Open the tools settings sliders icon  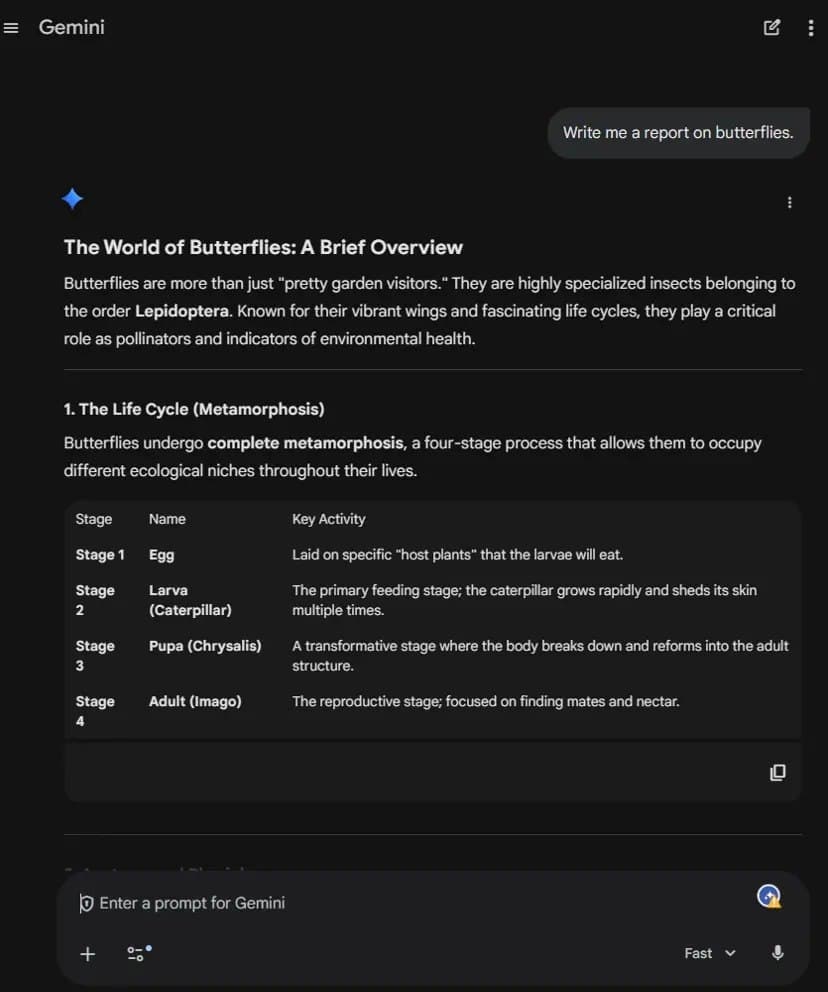(x=138, y=953)
